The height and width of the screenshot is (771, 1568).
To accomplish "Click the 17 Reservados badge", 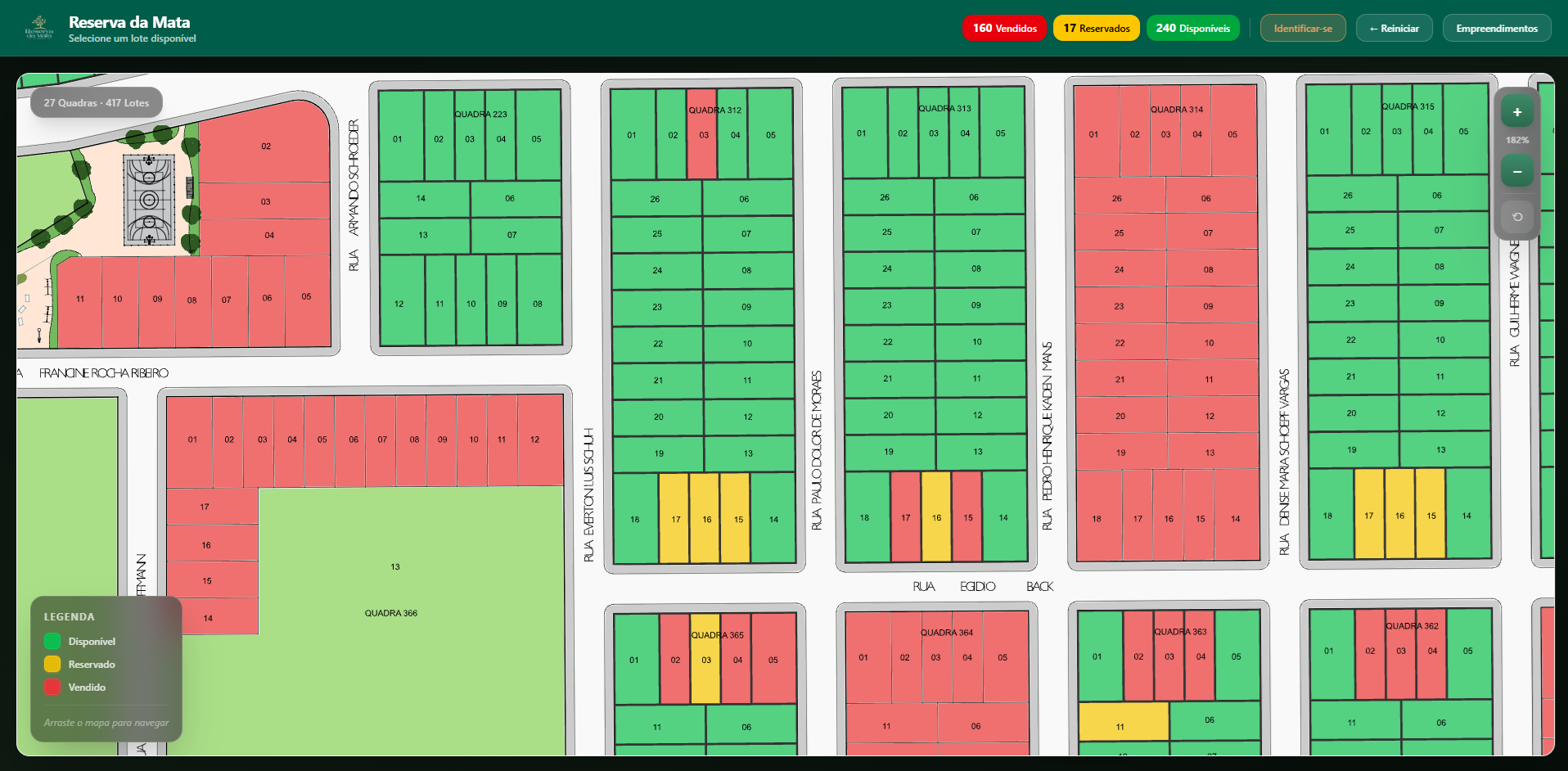I will [x=1097, y=28].
